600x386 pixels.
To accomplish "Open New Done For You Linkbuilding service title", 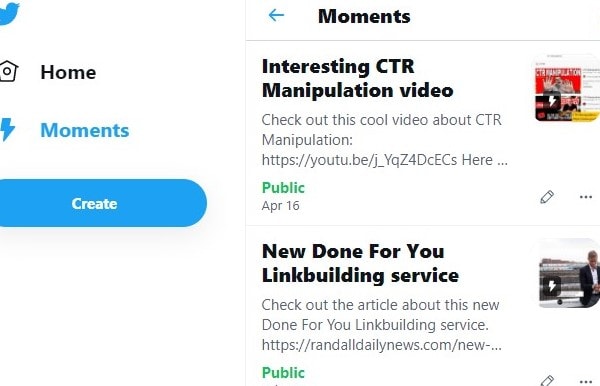I will [x=360, y=263].
